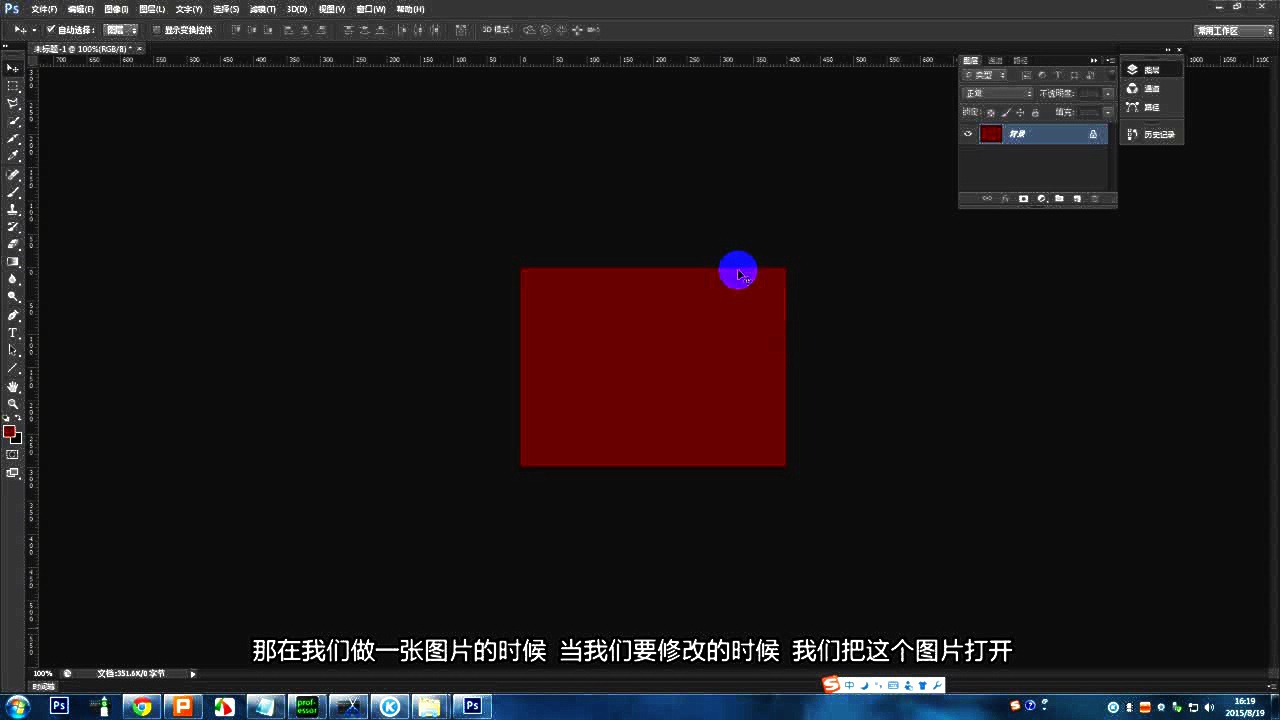Open Move tool preset picker arrow
This screenshot has height=720, width=1280.
click(x=34, y=30)
